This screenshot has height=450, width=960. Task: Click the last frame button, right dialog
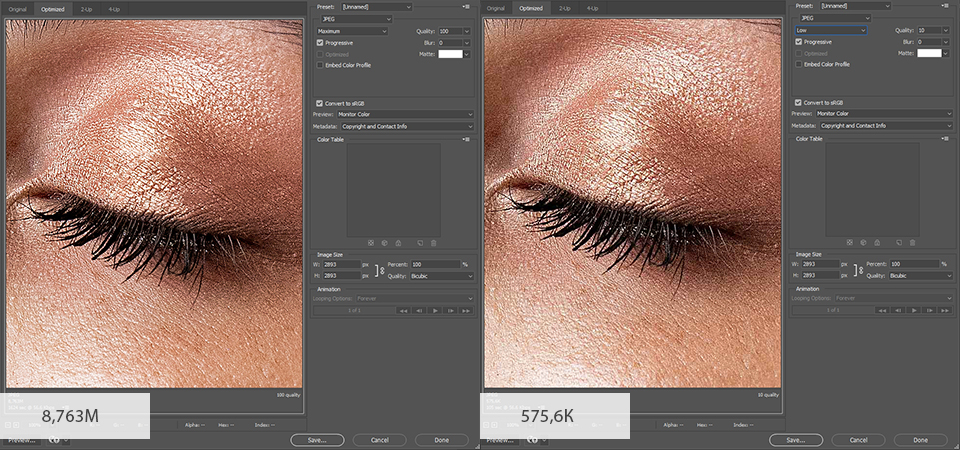point(945,310)
